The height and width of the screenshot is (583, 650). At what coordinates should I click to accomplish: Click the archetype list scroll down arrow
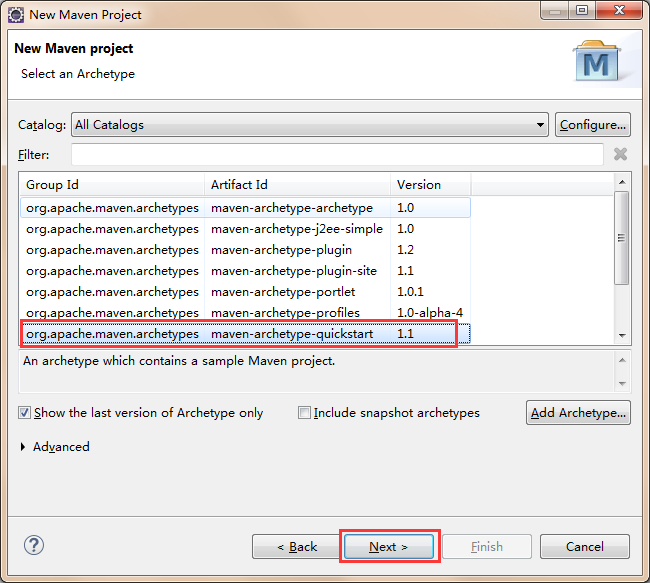[621, 335]
